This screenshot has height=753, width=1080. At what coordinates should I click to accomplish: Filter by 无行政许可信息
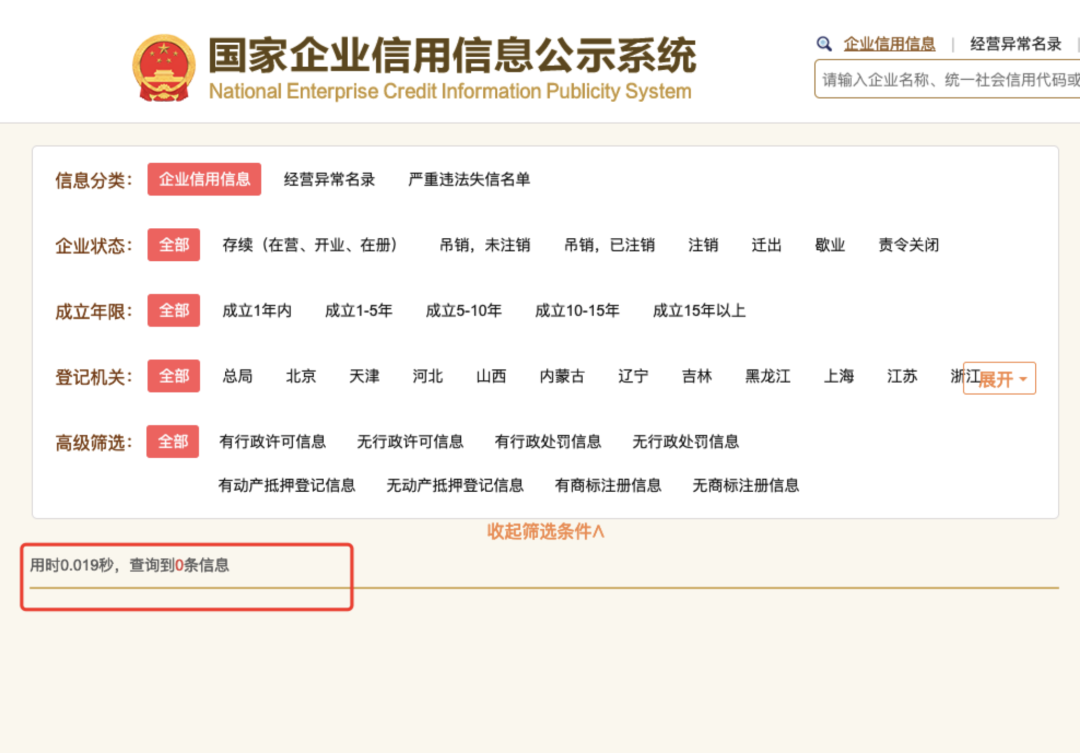click(410, 442)
